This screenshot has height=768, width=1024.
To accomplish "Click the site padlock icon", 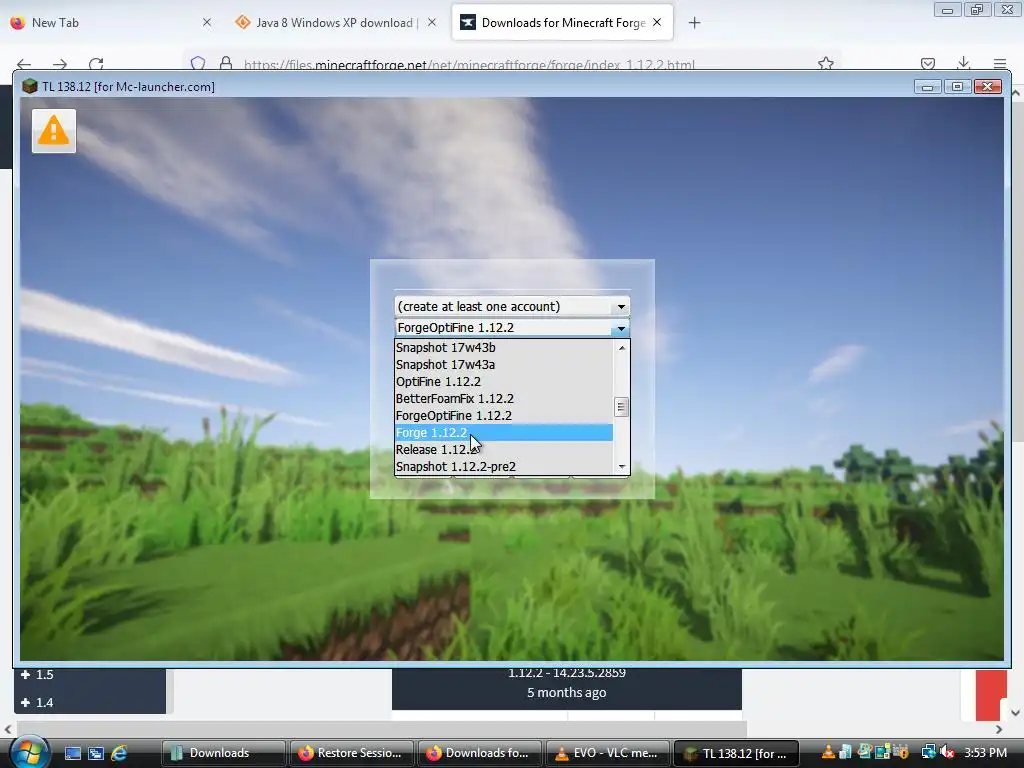I will pyautogui.click(x=226, y=63).
